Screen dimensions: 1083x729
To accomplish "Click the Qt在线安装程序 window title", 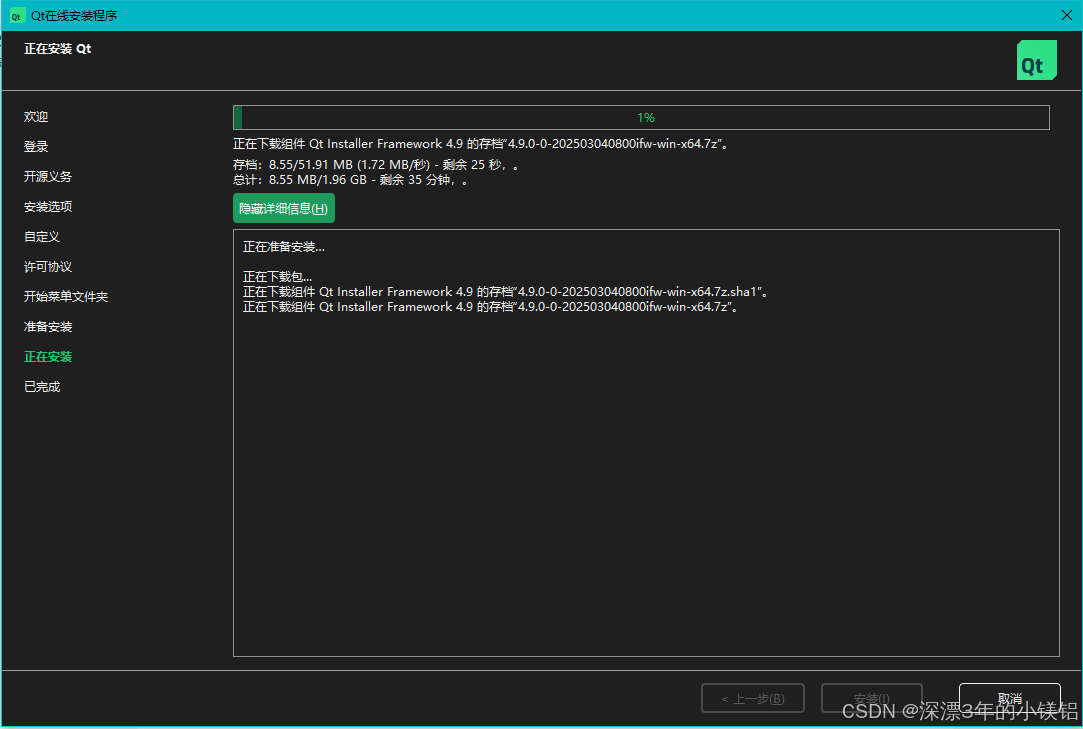I will pos(74,15).
